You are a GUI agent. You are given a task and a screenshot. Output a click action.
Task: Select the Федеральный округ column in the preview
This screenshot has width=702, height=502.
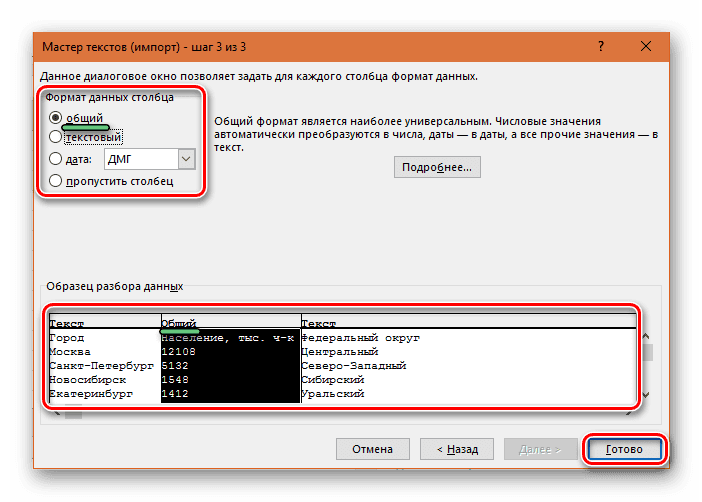(360, 338)
